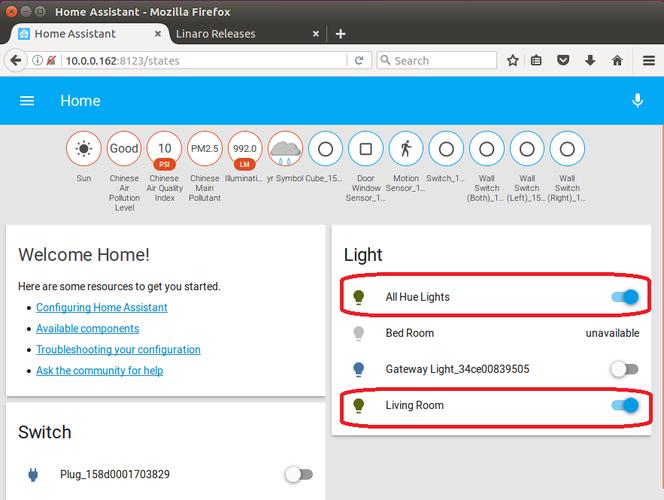The width and height of the screenshot is (664, 500).
Task: Click the Firefox Search box
Action: (x=437, y=61)
